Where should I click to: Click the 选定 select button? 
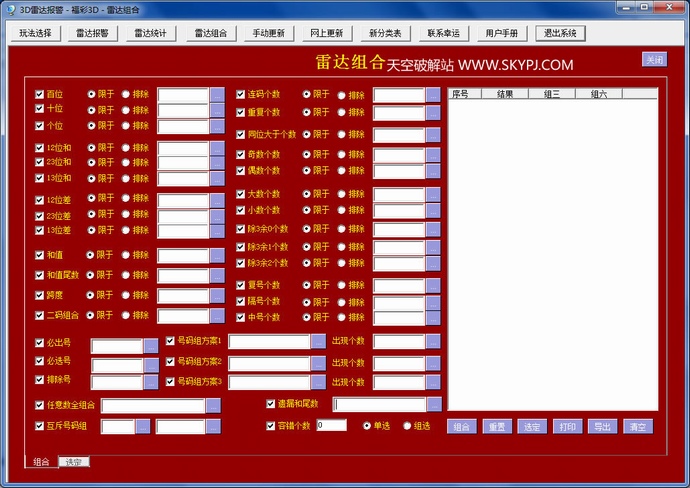click(x=532, y=427)
